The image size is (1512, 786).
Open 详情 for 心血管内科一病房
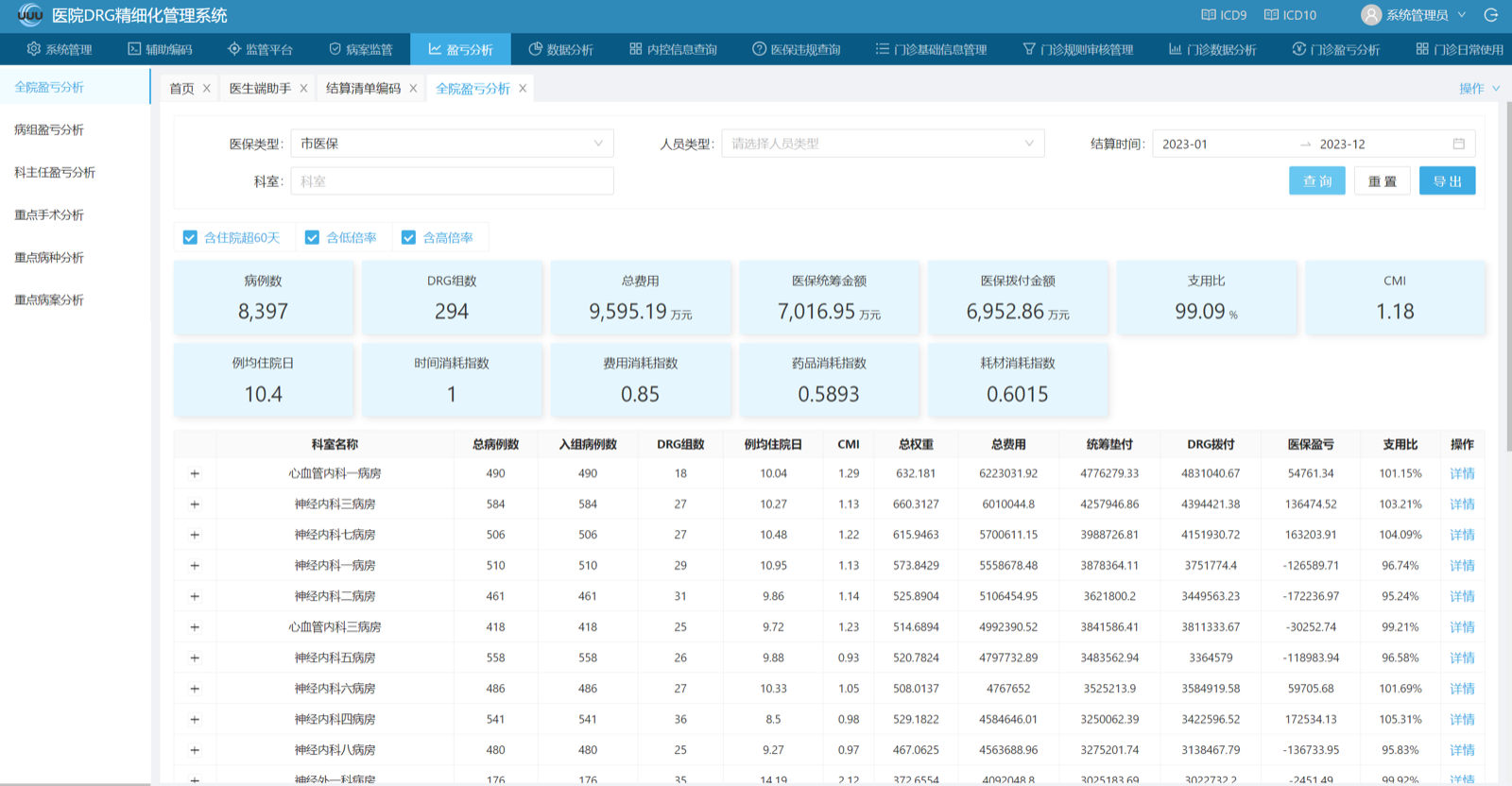pyautogui.click(x=1462, y=473)
